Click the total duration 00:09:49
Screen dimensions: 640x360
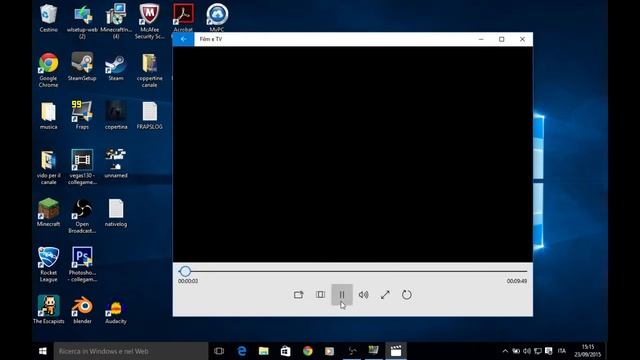pos(517,281)
